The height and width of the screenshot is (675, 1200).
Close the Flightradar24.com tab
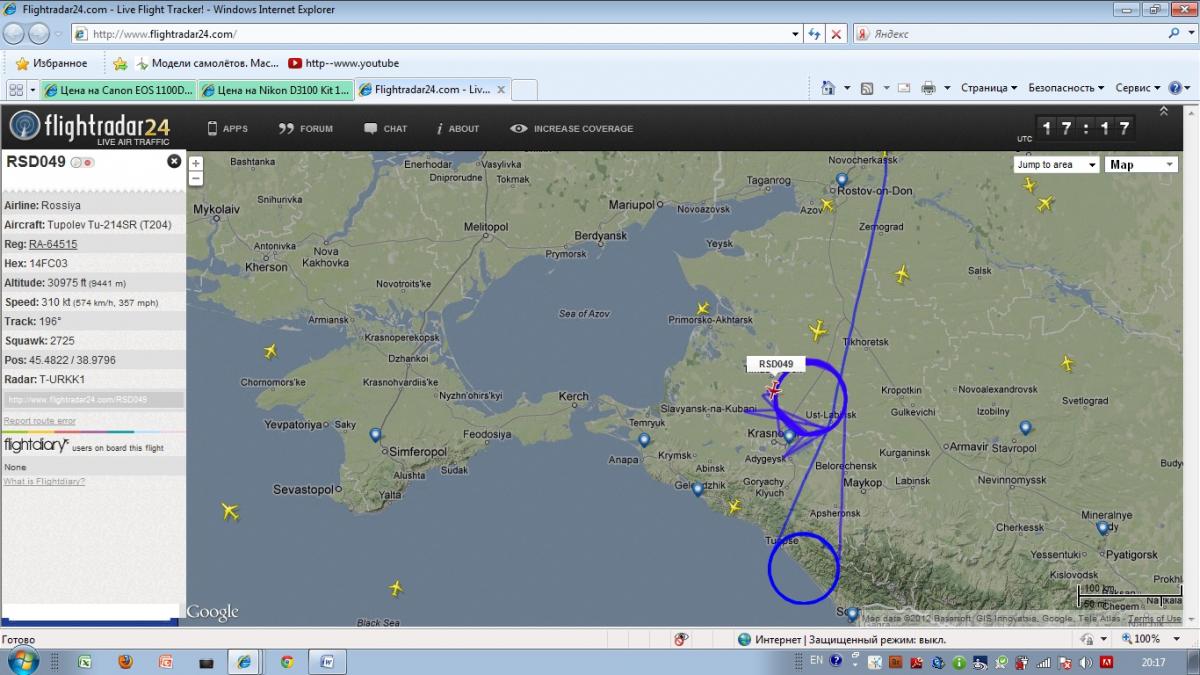[501, 89]
